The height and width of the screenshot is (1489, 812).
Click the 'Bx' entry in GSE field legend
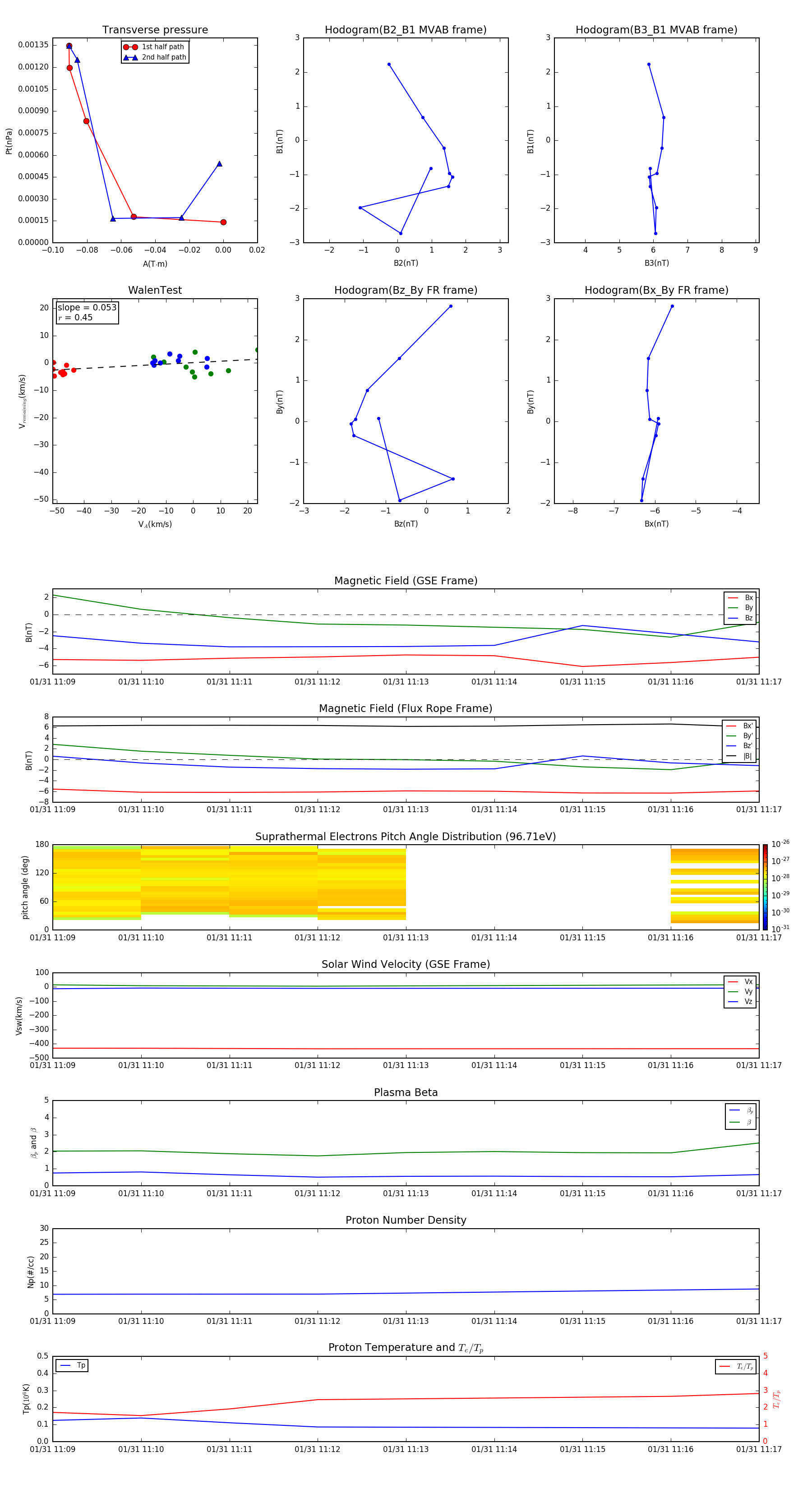pyautogui.click(x=740, y=598)
